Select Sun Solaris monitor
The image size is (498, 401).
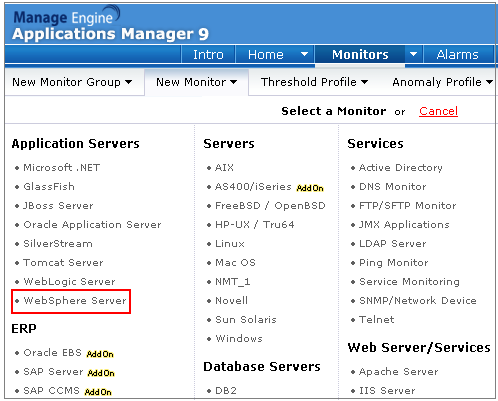click(x=246, y=320)
